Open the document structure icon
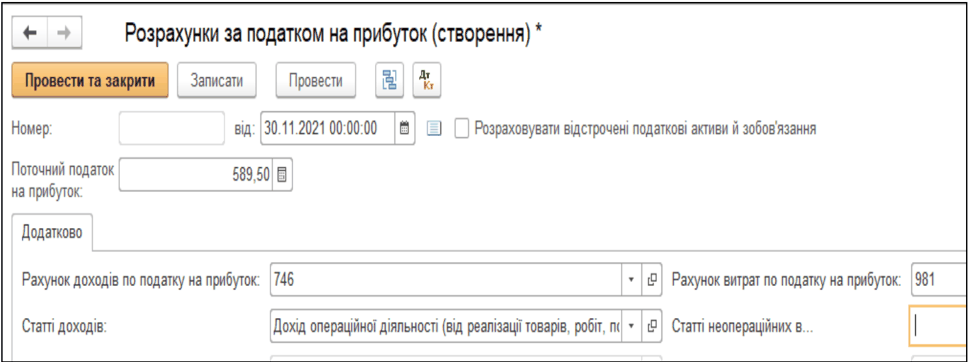This screenshot has height=362, width=968. pos(390,80)
